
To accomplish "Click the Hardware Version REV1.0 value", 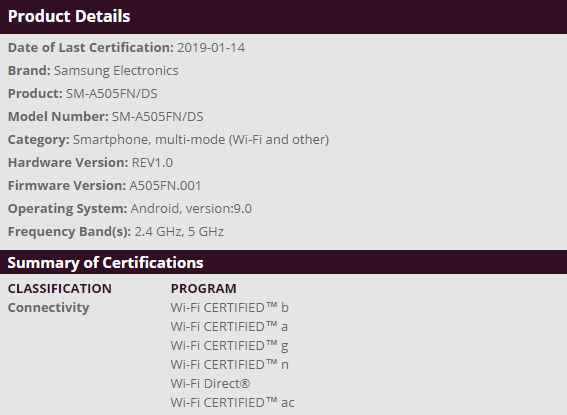I will [152, 162].
